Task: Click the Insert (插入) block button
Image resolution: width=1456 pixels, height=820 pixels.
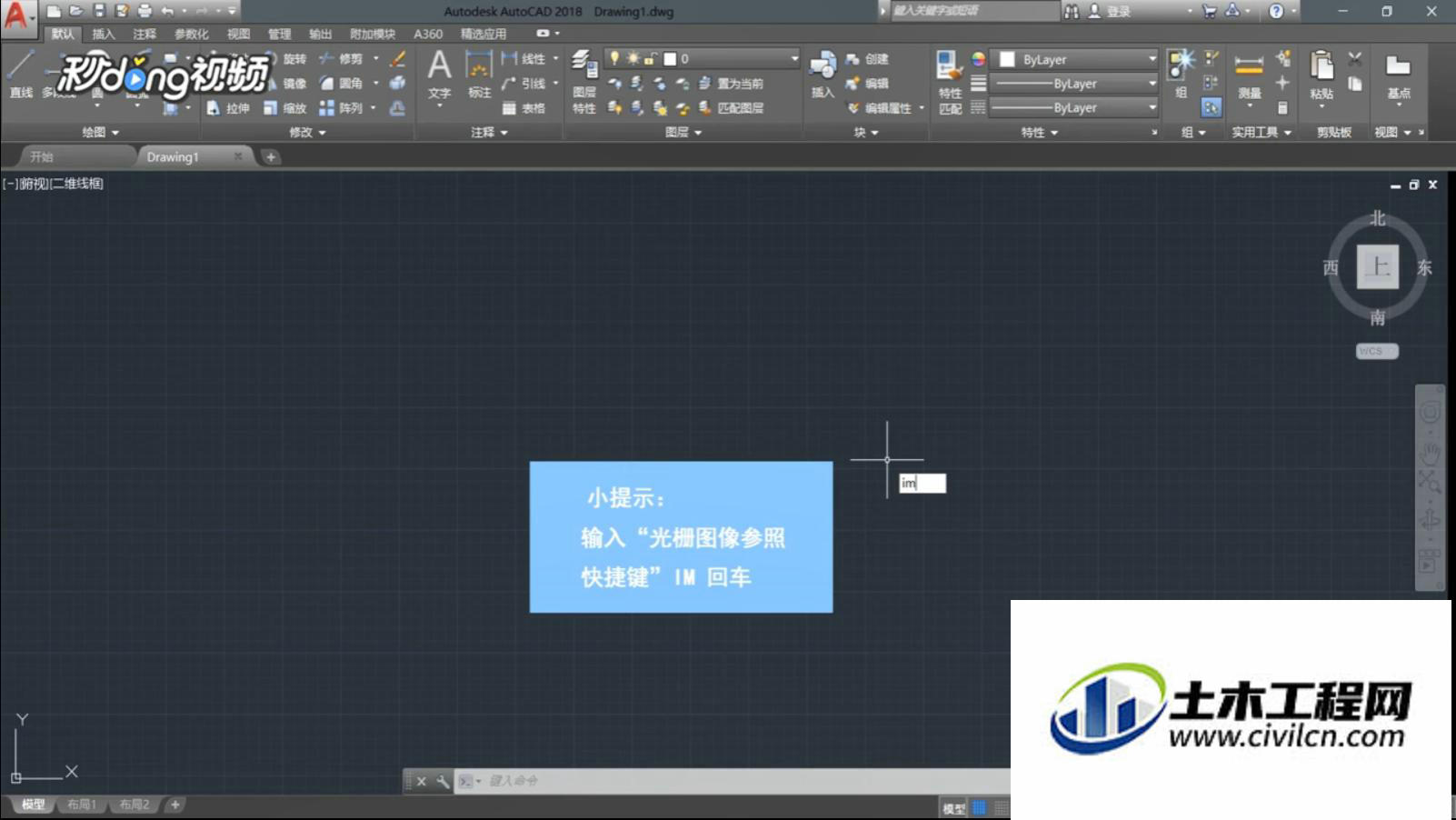Action: (x=823, y=75)
